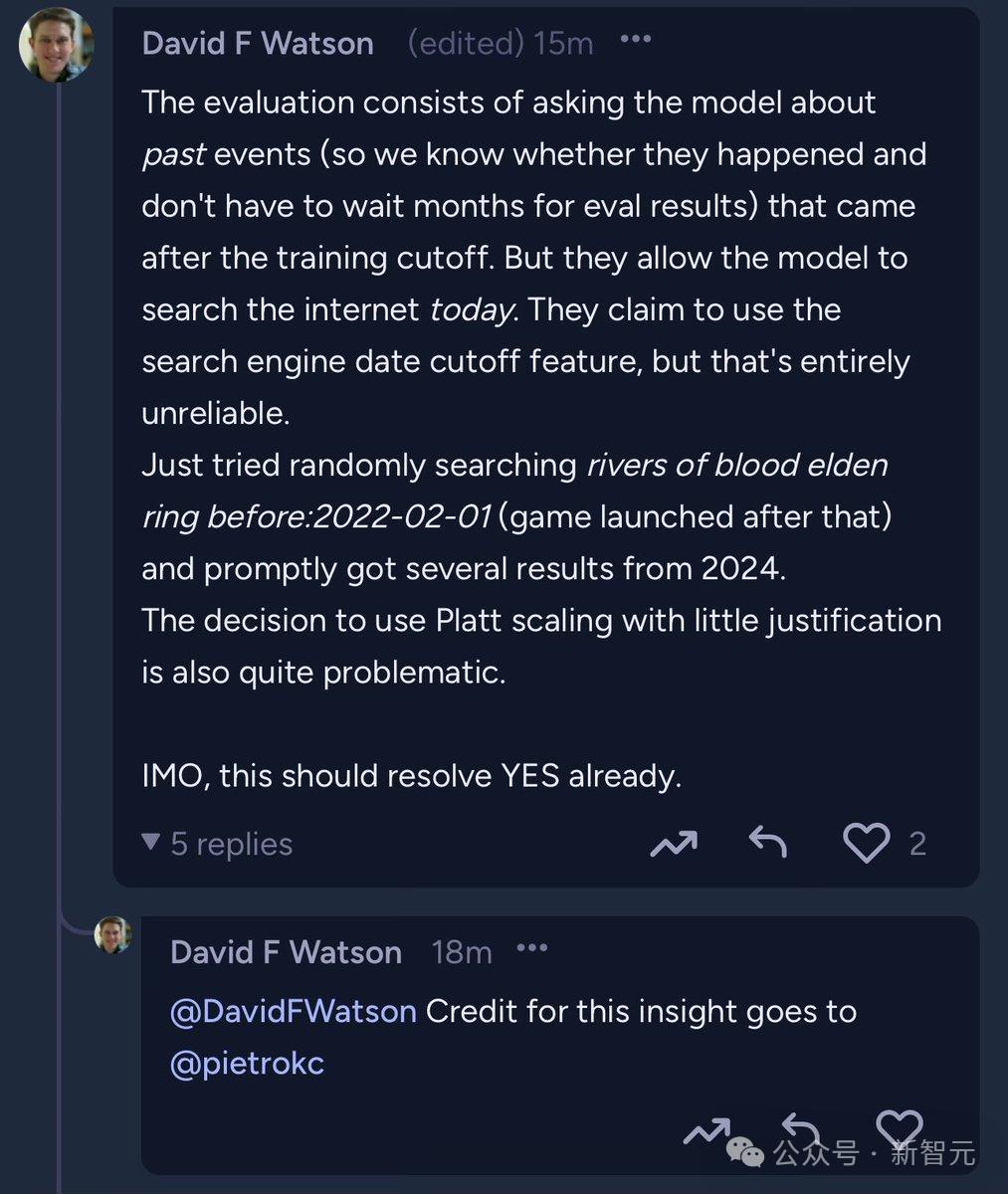Click the "(edited) 15m" timestamp
The image size is (1008, 1194).
pyautogui.click(x=500, y=44)
